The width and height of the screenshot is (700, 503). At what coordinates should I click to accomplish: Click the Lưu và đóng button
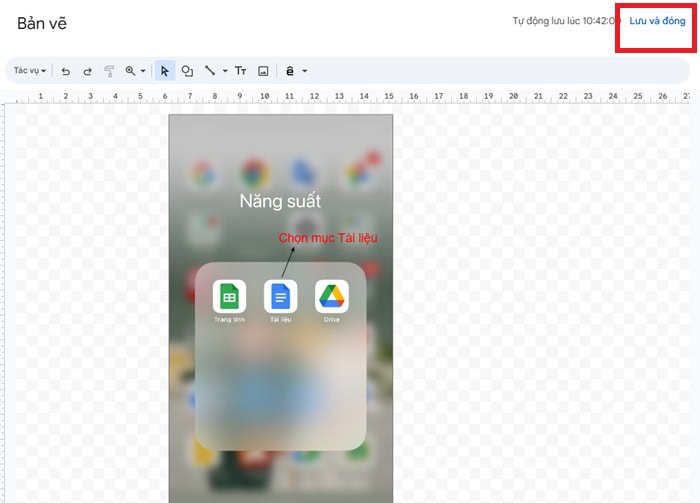pos(657,21)
